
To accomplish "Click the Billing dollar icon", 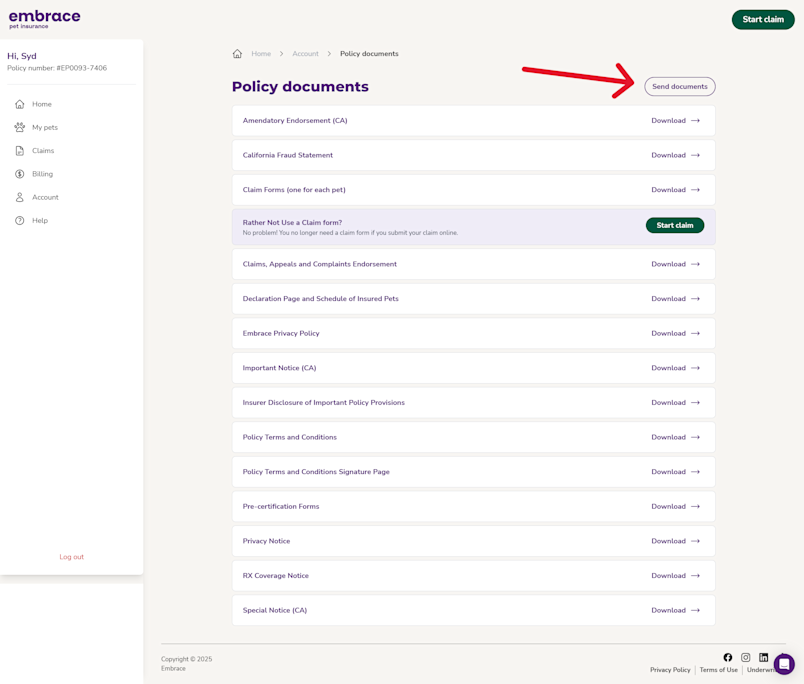I will [x=20, y=173].
